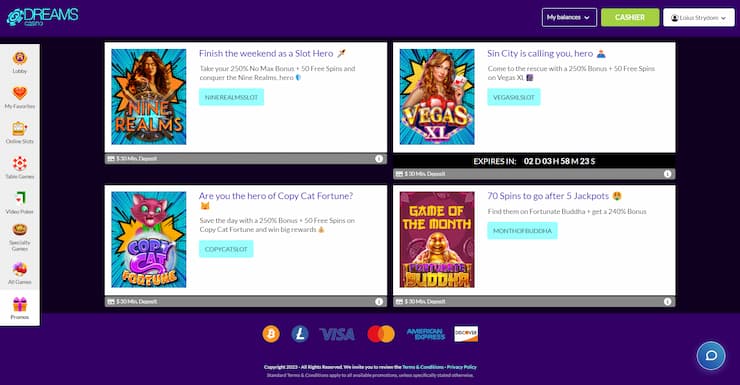
Task: Copy the COPYCATSLOT coupon code
Action: 226,249
